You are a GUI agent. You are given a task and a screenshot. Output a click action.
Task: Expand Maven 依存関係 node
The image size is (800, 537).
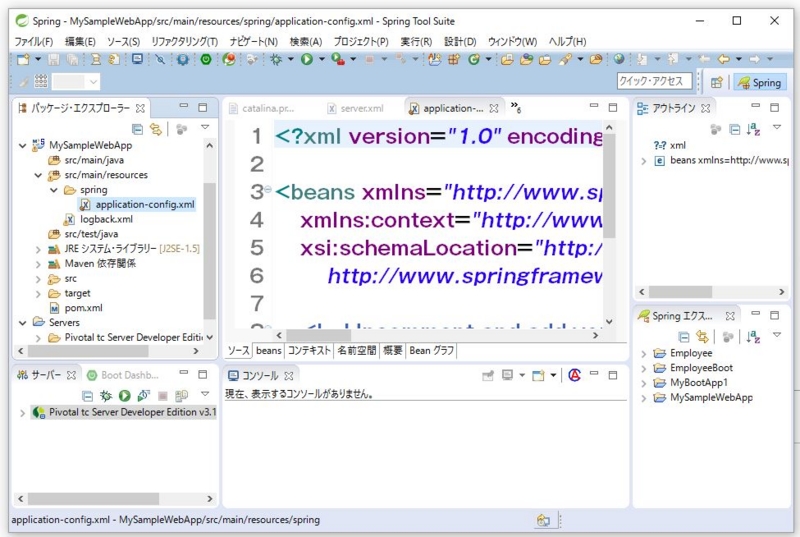38,264
